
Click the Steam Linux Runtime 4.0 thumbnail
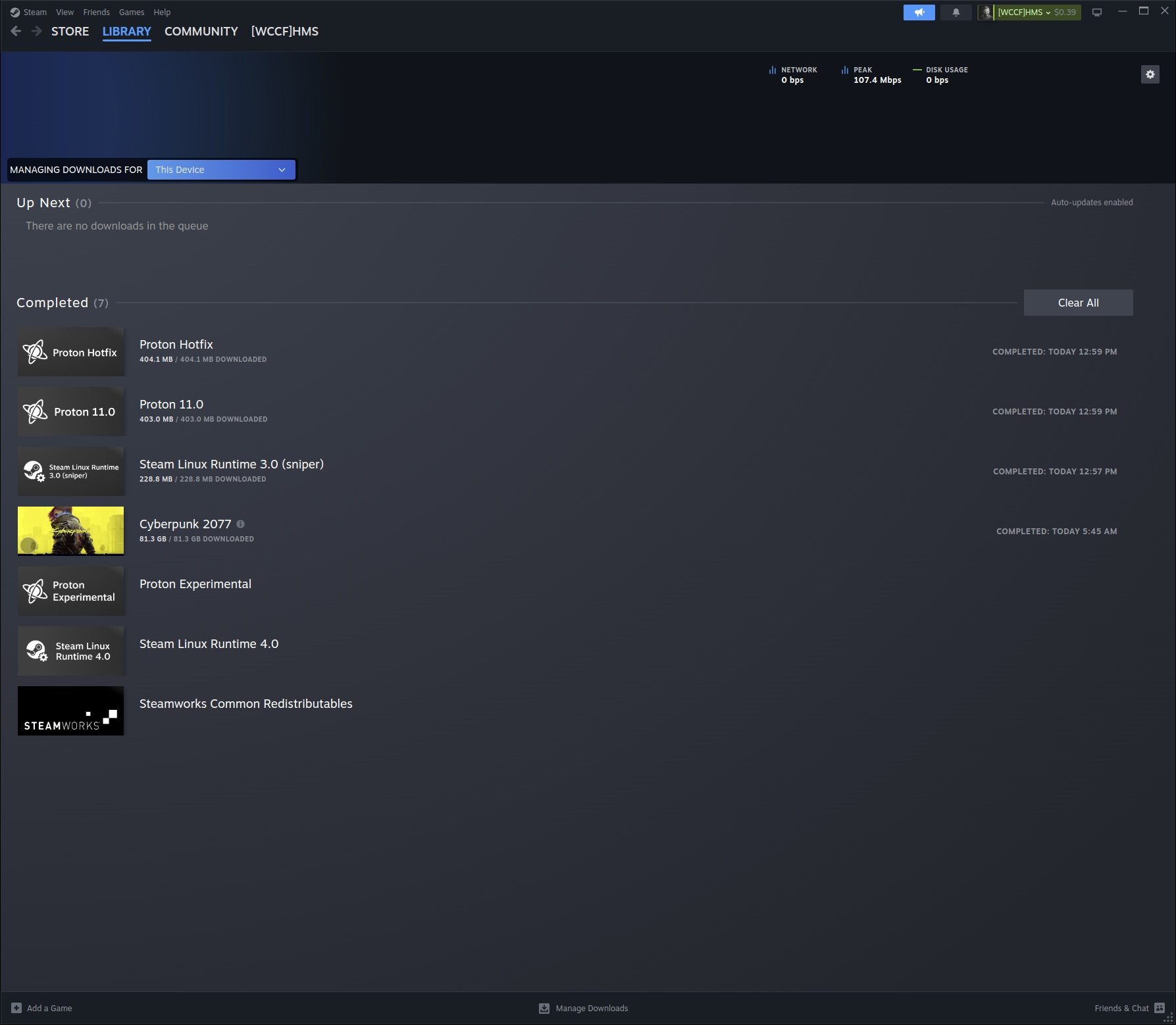(x=70, y=651)
